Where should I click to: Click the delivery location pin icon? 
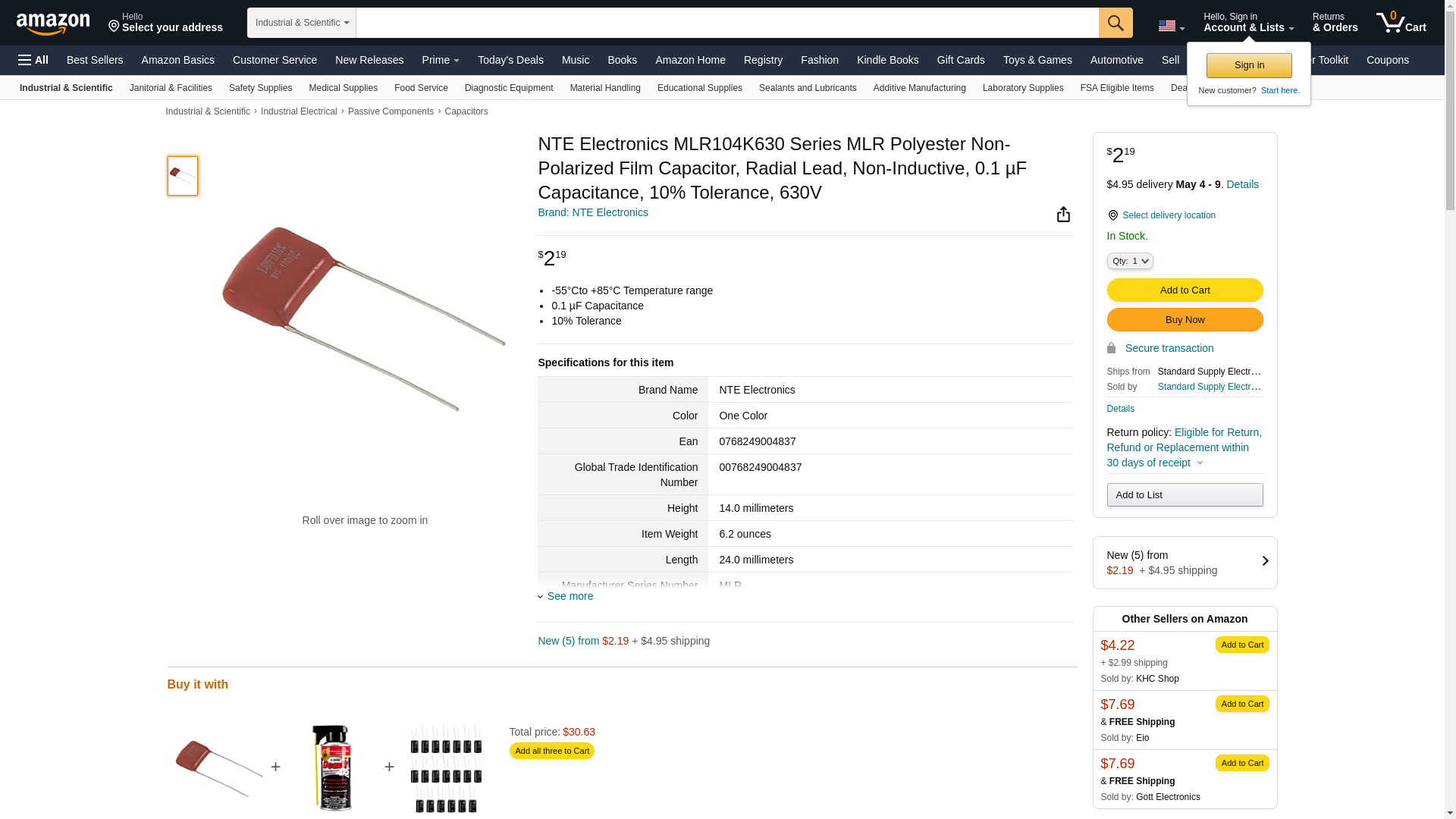point(1112,216)
